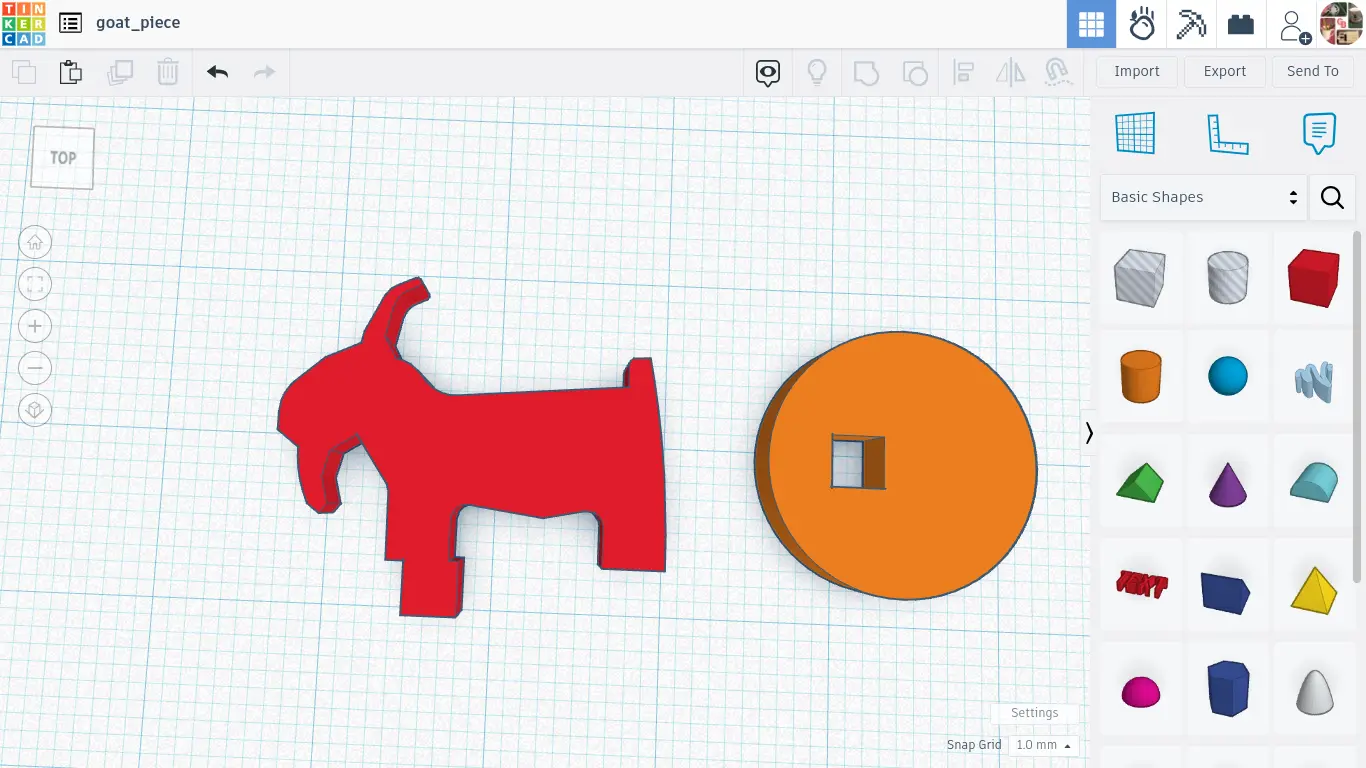1366x768 pixels.
Task: Open the Workplane tool
Action: [x=1135, y=133]
